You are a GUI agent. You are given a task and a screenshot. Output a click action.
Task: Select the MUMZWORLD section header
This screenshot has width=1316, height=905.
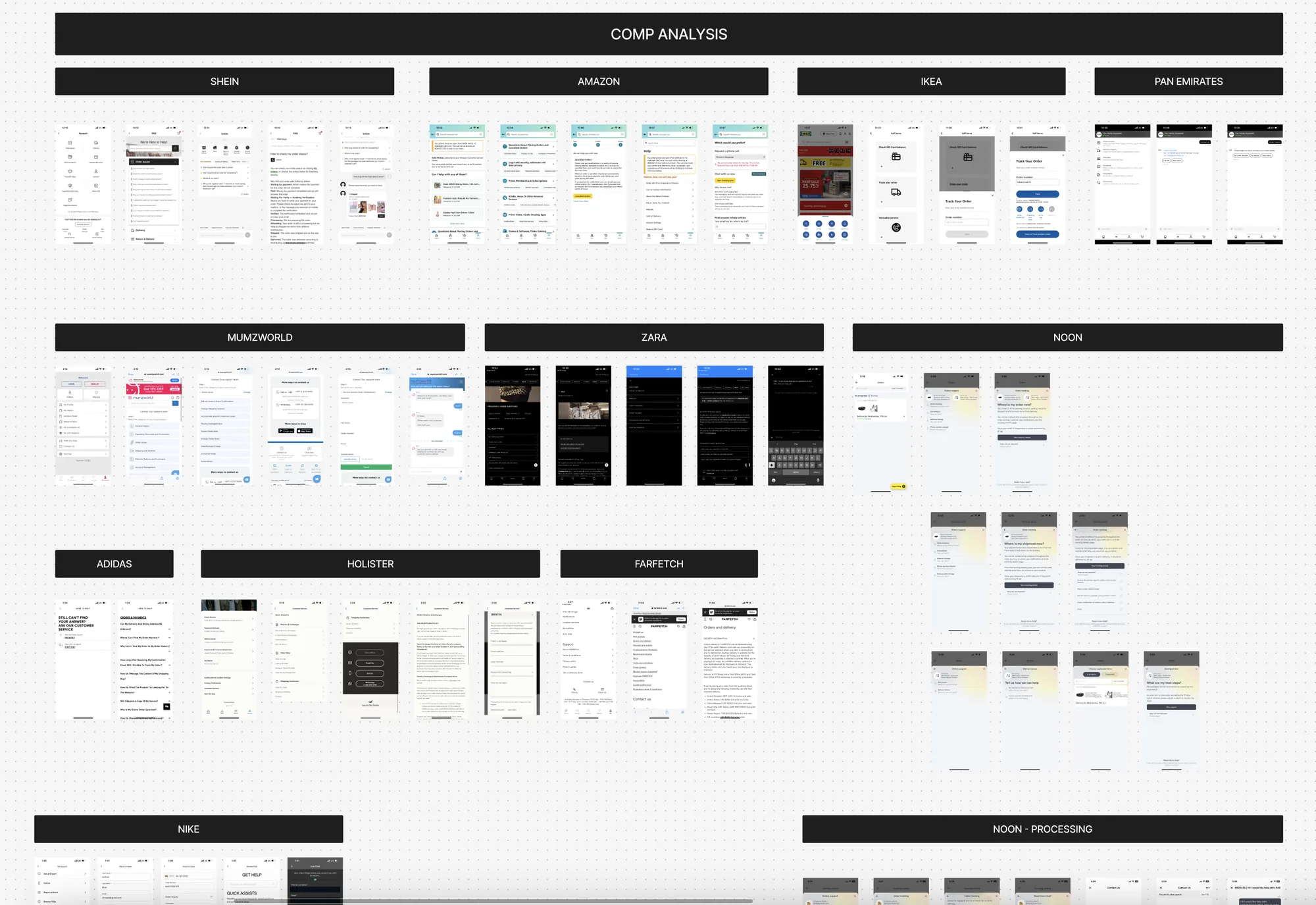pos(260,338)
